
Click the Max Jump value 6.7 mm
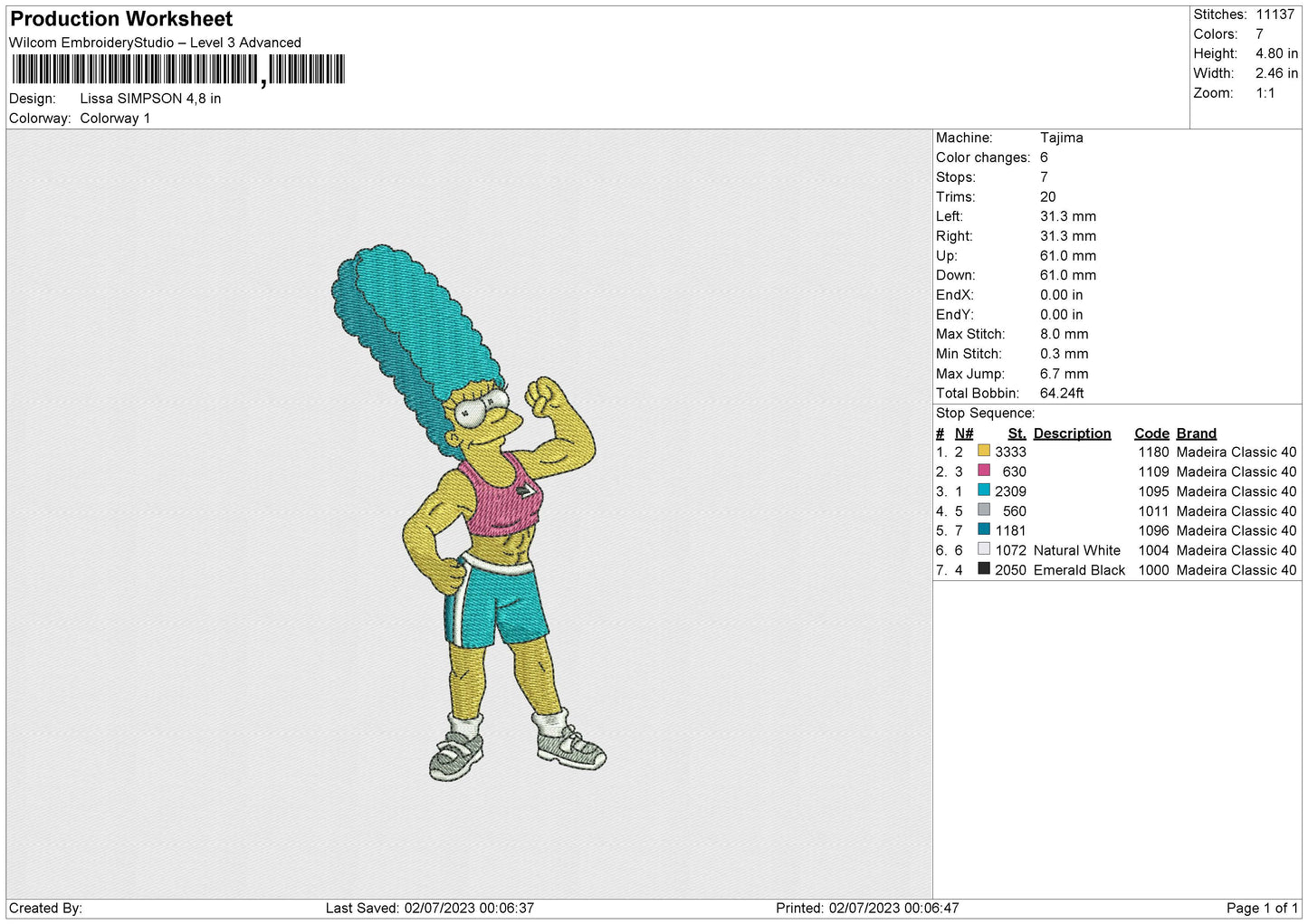[x=1064, y=374]
